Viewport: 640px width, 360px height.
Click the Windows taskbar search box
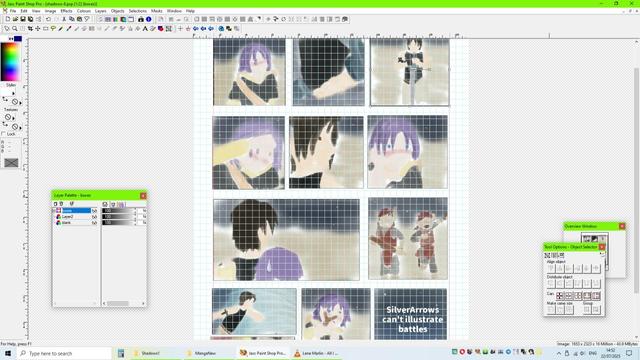pyautogui.click(x=64, y=353)
